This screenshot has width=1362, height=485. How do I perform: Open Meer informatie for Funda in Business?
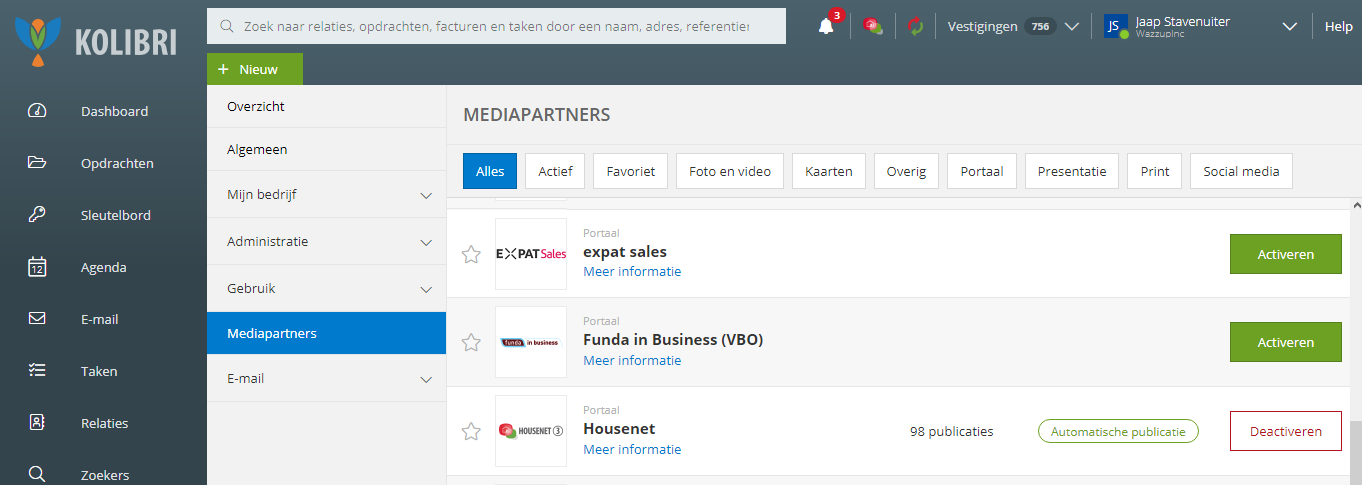pyautogui.click(x=632, y=360)
